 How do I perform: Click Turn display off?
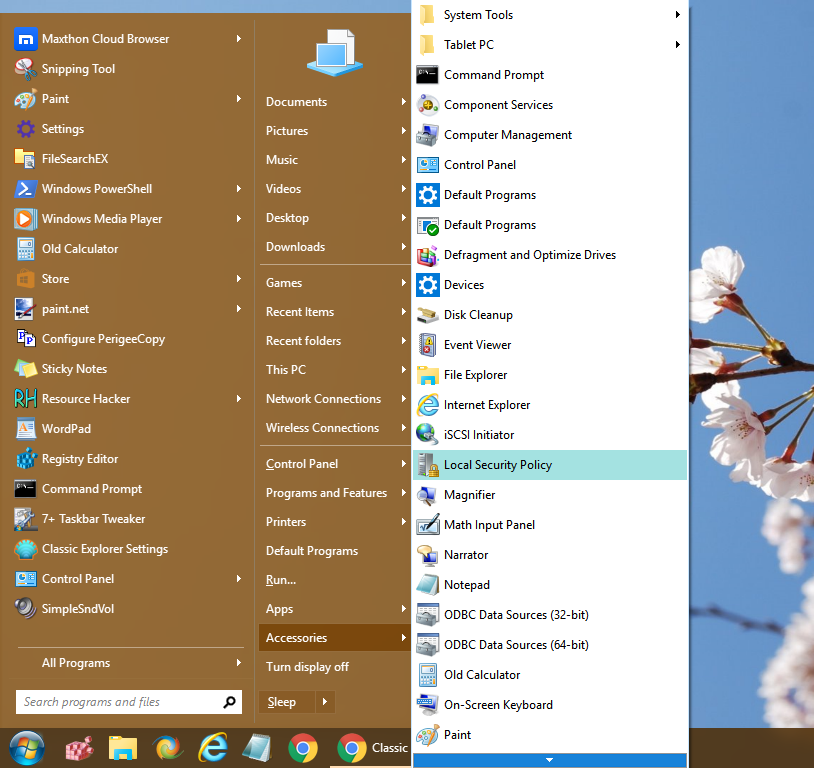click(x=307, y=667)
